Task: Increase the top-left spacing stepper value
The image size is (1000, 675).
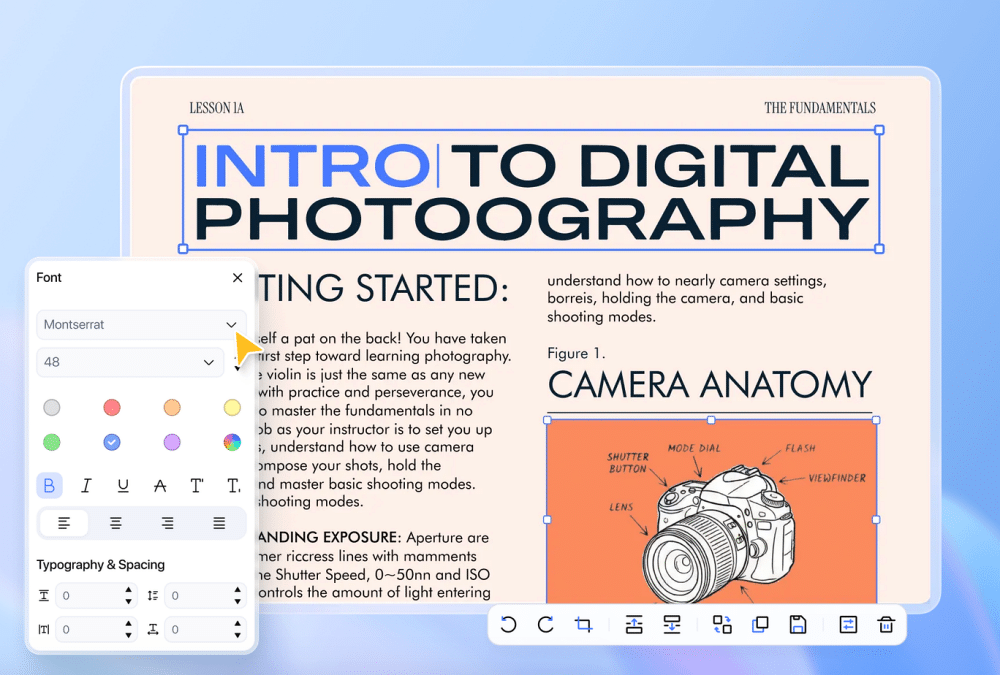Action: 128,590
